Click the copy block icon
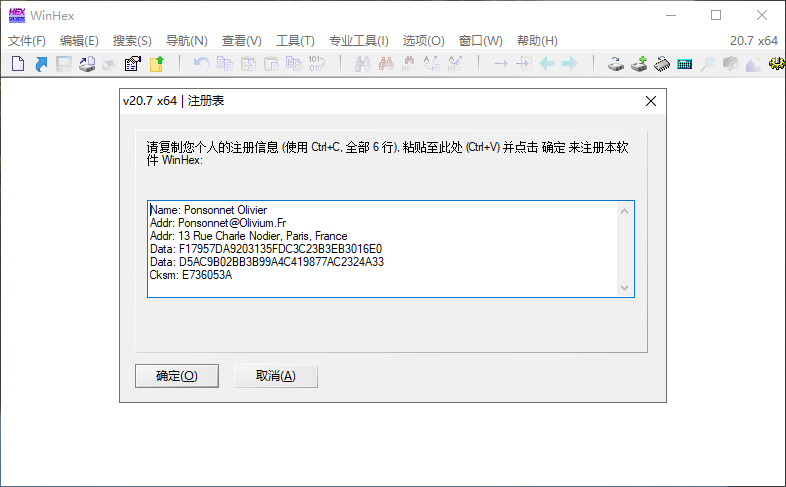This screenshot has width=786, height=487. click(225, 64)
